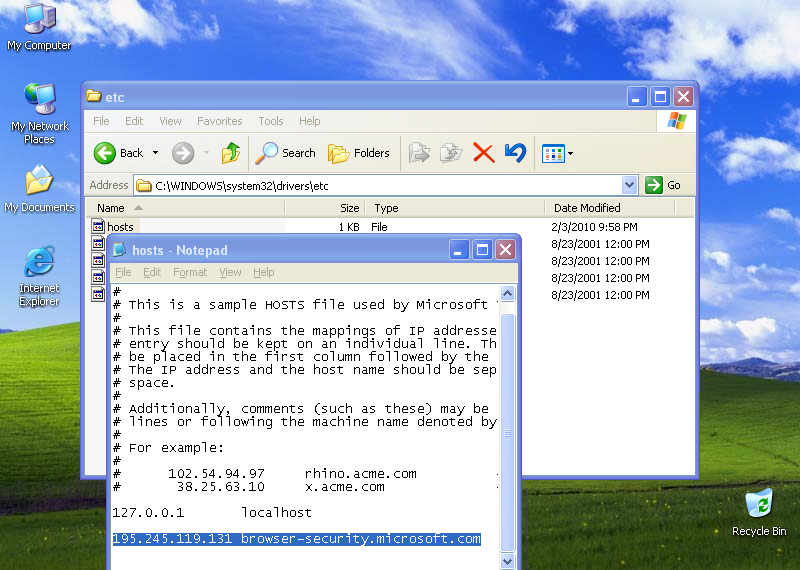Click the folder icon in Address bar
Image resolution: width=800 pixels, height=570 pixels.
144,185
